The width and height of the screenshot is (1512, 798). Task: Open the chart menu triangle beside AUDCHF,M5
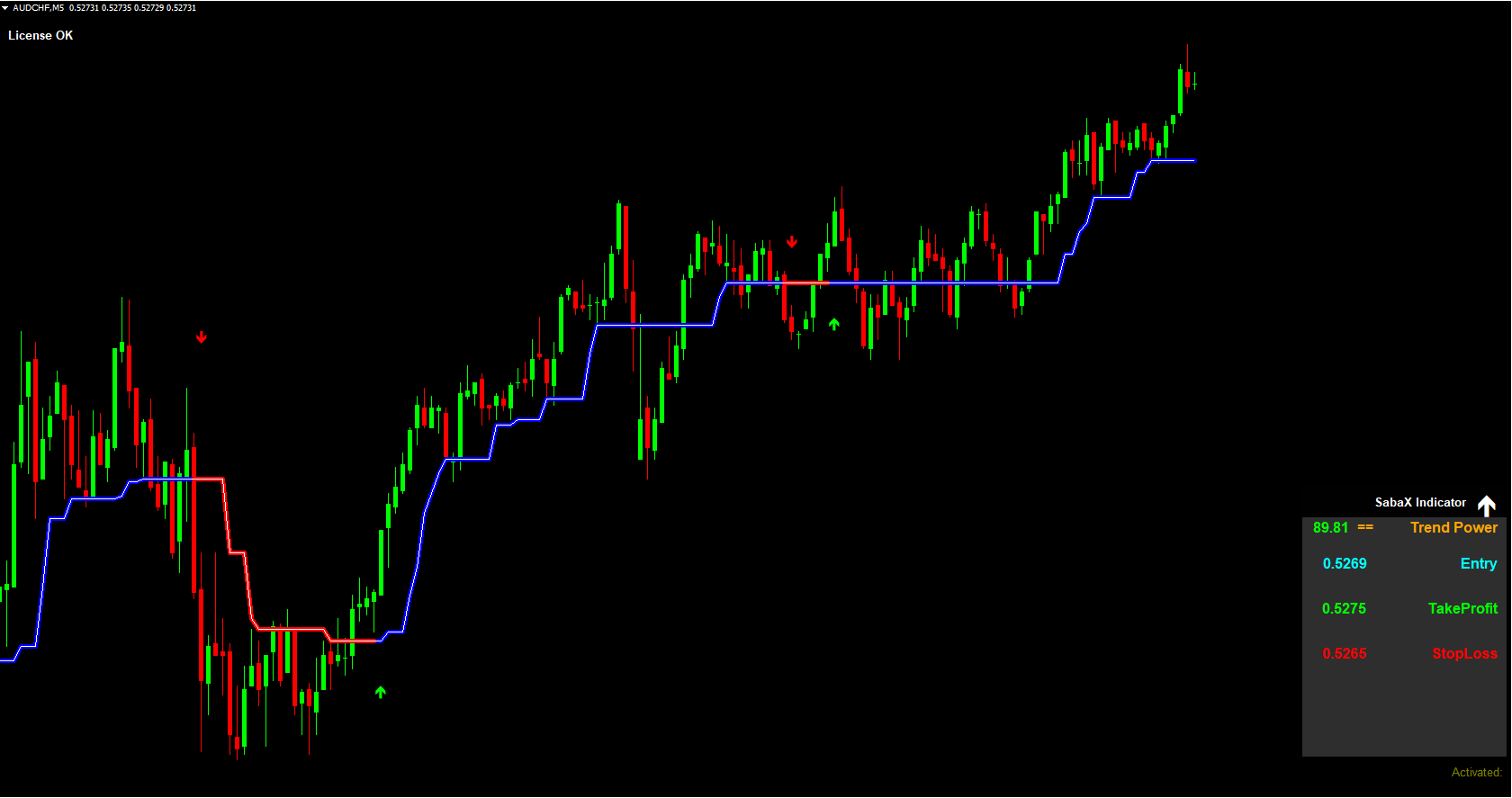click(5, 8)
